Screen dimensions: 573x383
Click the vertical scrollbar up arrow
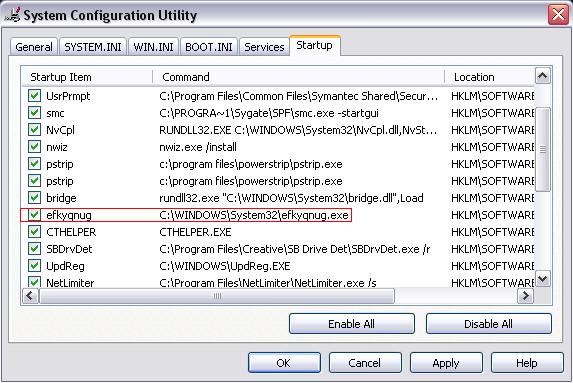point(543,76)
